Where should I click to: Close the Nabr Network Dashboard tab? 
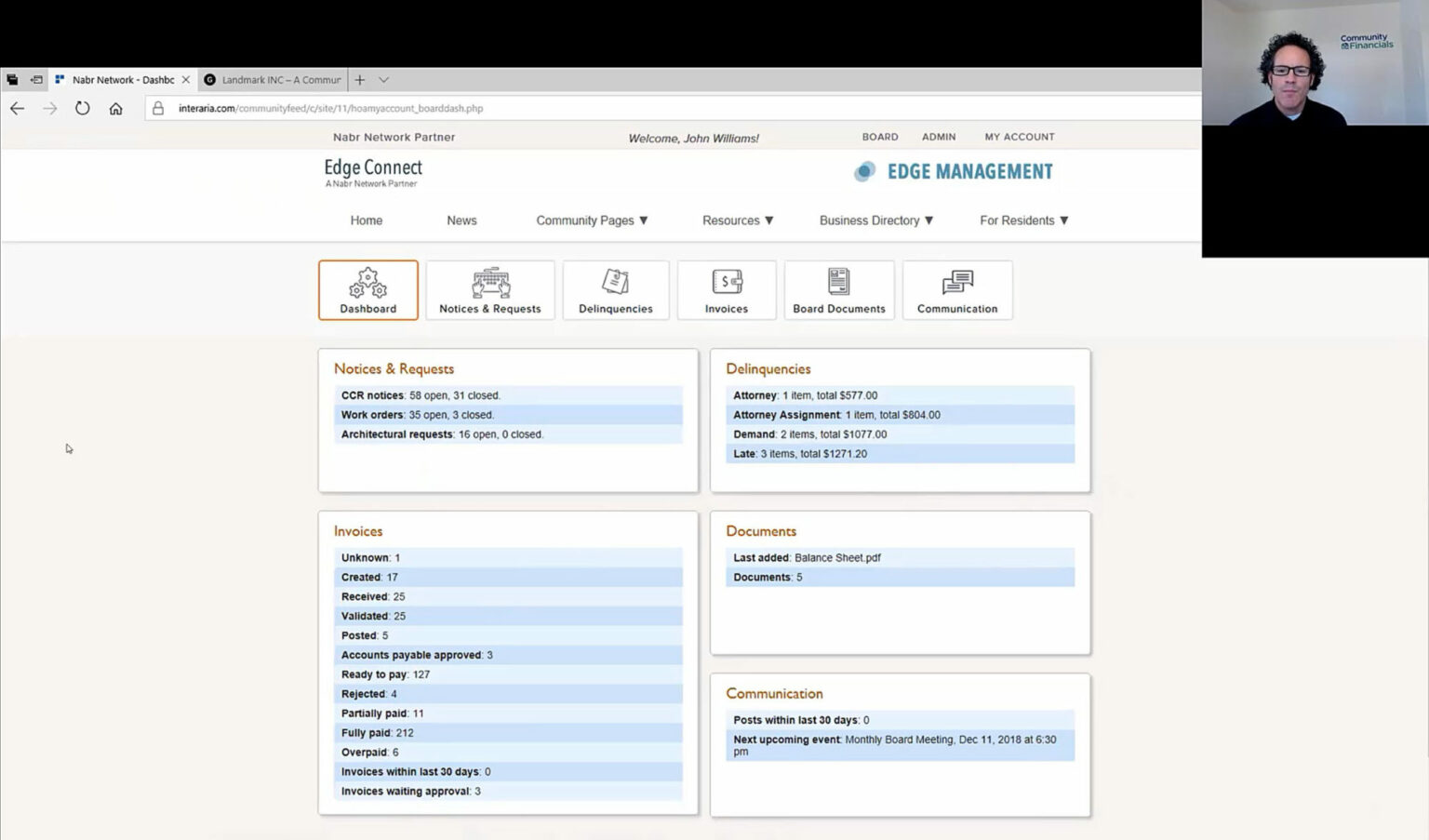[x=186, y=80]
